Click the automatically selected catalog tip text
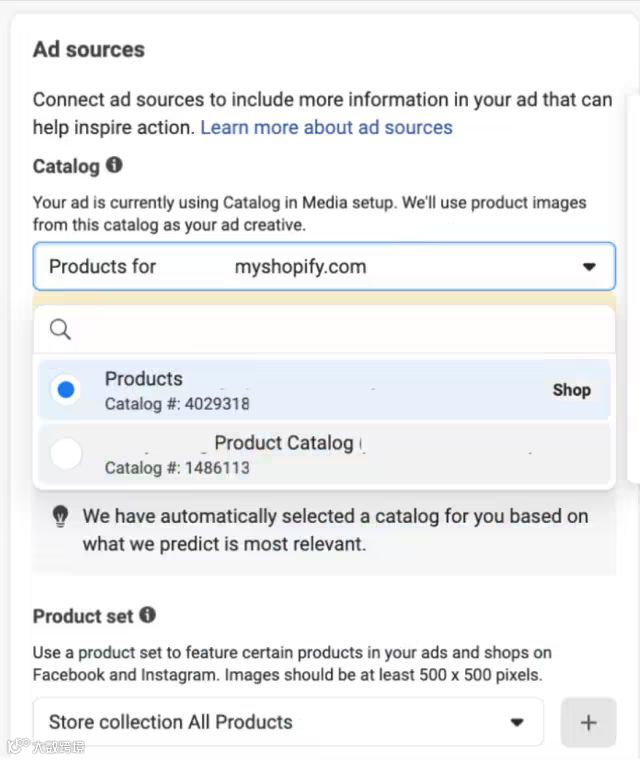The width and height of the screenshot is (640, 760). [x=335, y=530]
